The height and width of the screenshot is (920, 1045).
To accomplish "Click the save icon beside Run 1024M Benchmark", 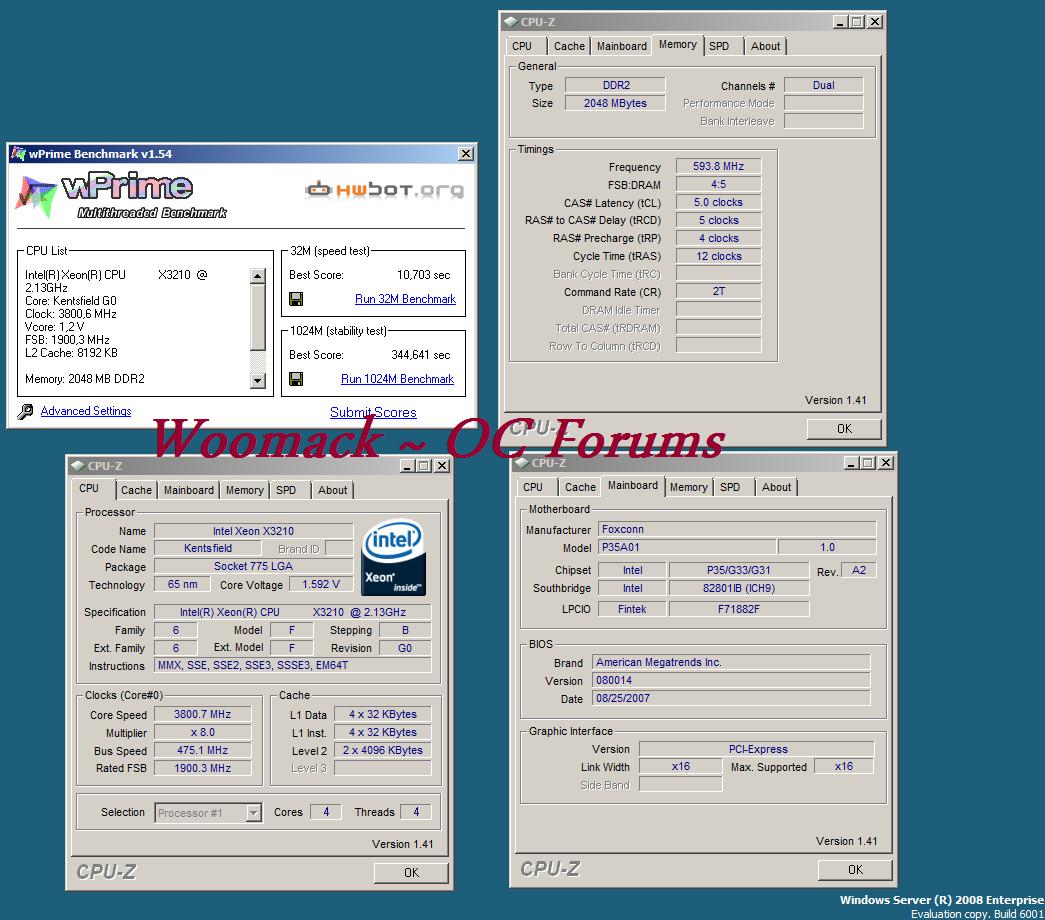I will [x=296, y=379].
